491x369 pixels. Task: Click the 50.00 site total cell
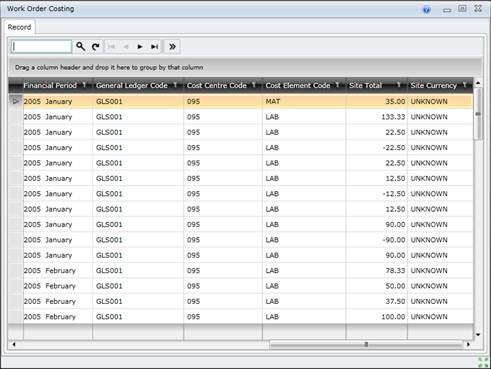coord(377,286)
